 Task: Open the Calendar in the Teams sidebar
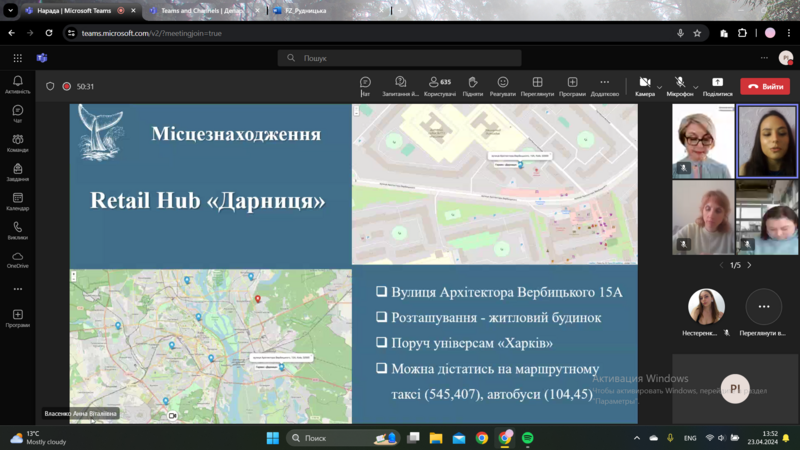[x=17, y=201]
